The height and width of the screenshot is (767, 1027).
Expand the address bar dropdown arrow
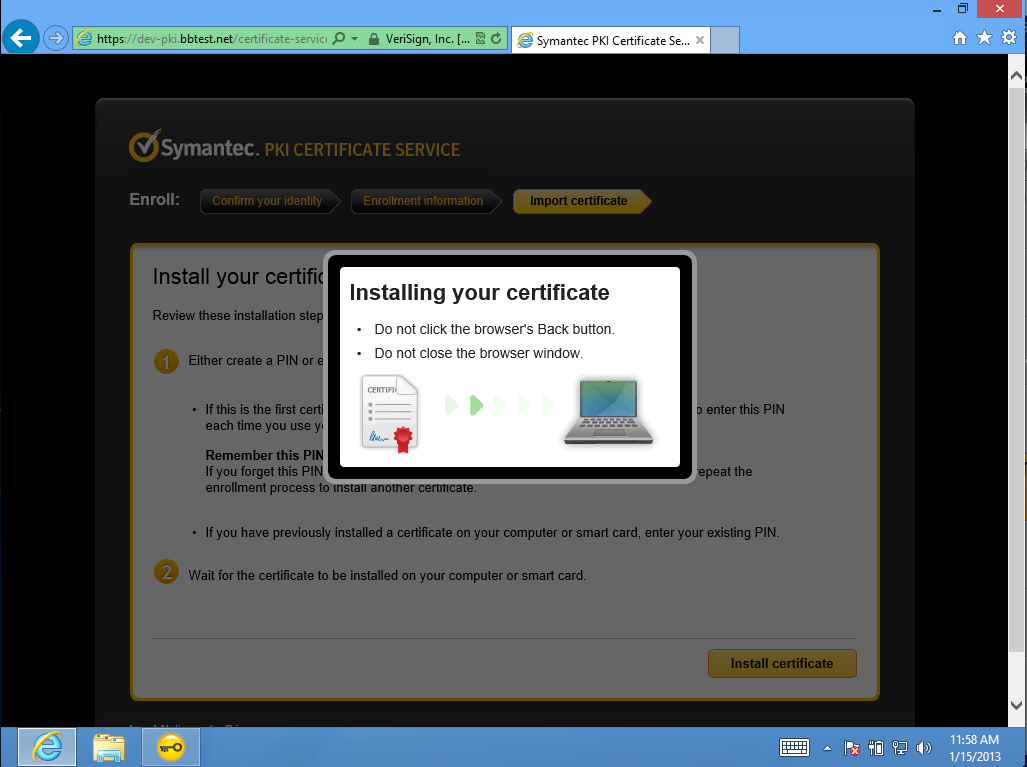(x=354, y=39)
